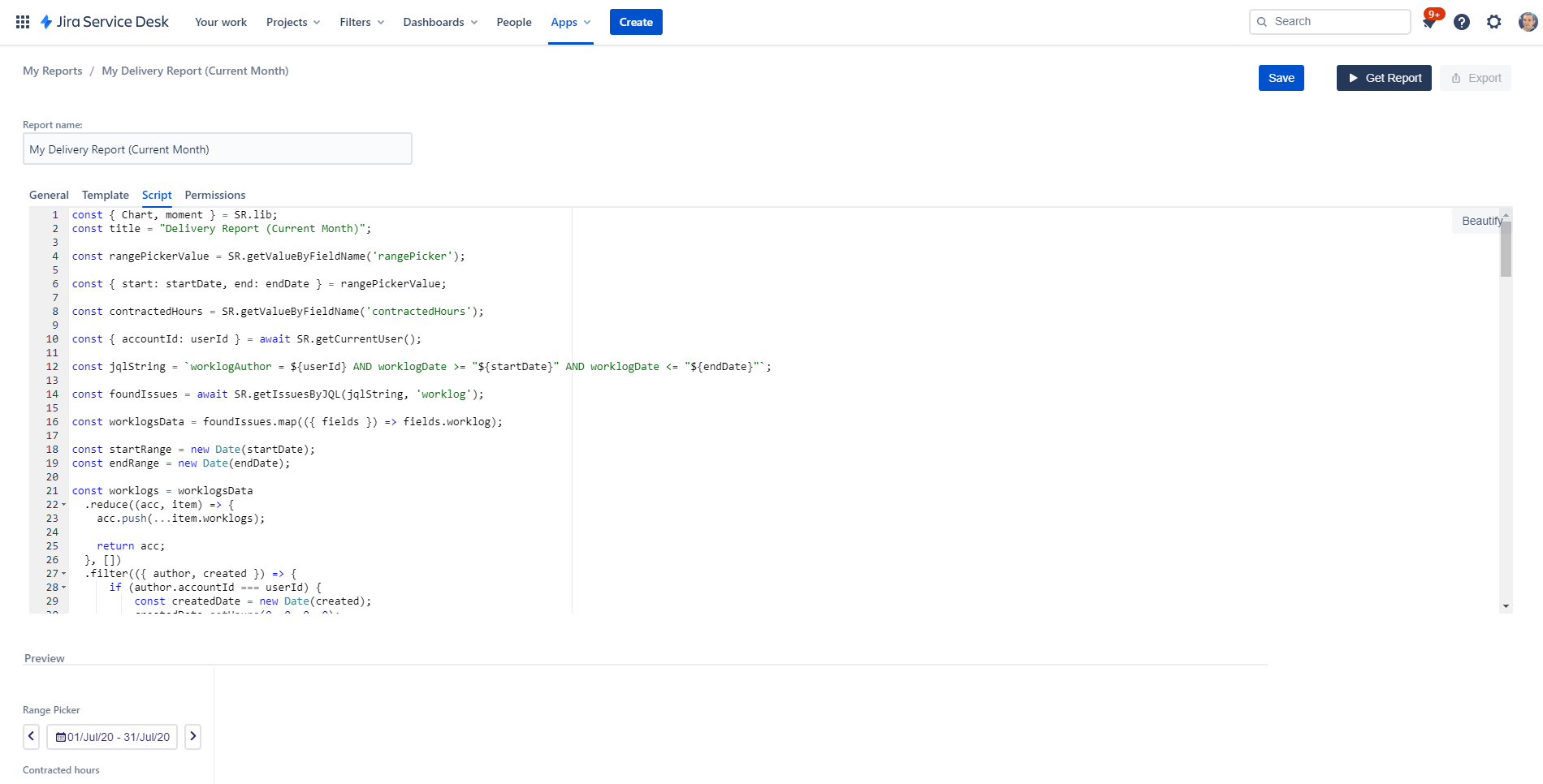The image size is (1543, 784).
Task: Open the People menu item
Action: point(514,22)
